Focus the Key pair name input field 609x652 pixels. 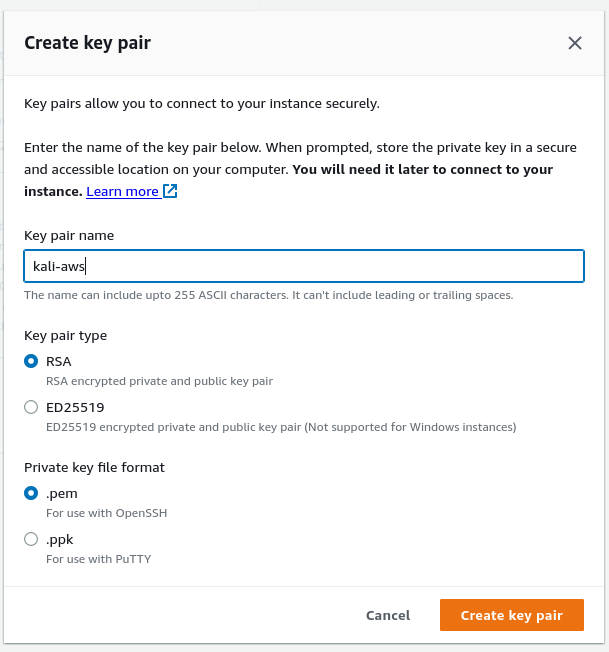(303, 266)
